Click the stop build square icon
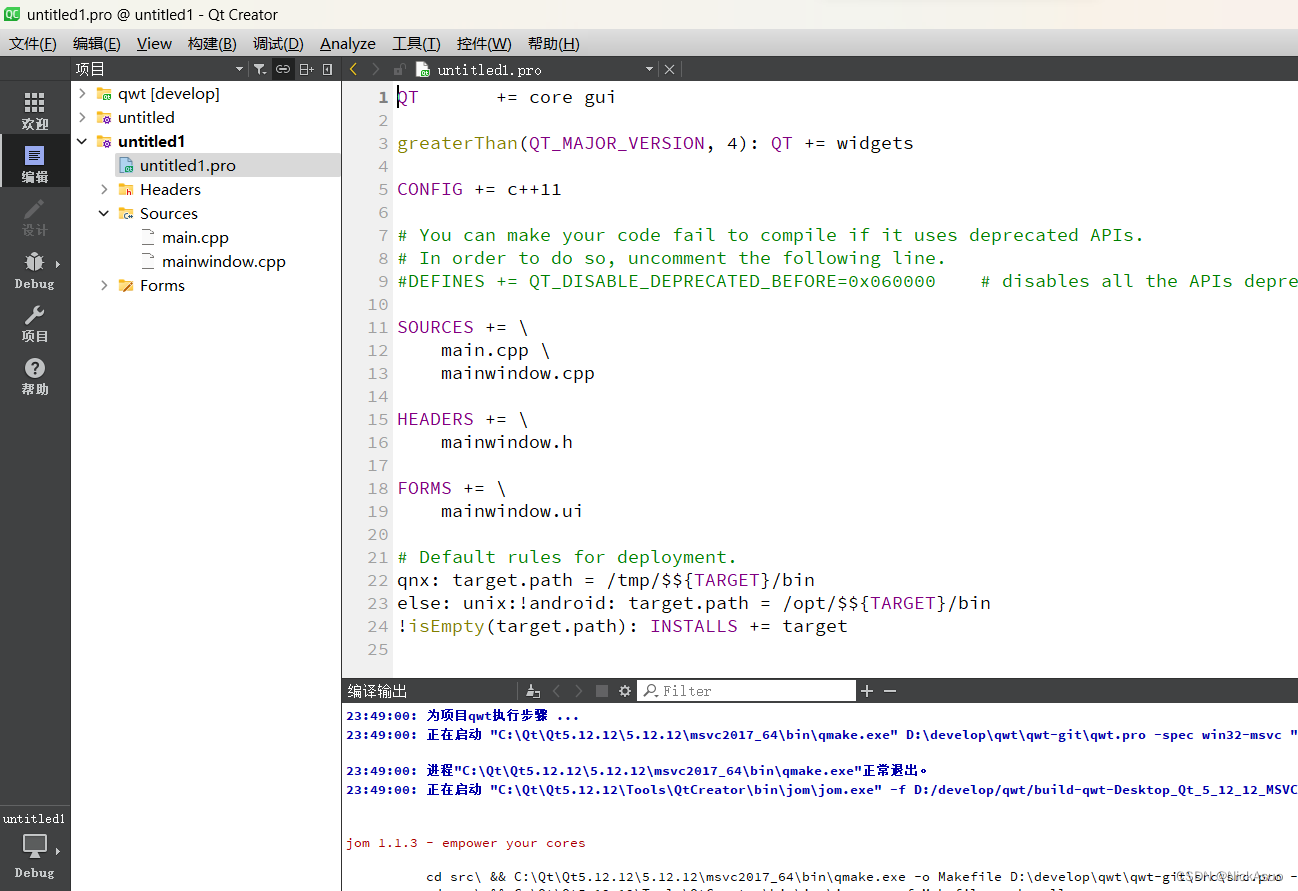 click(x=602, y=691)
